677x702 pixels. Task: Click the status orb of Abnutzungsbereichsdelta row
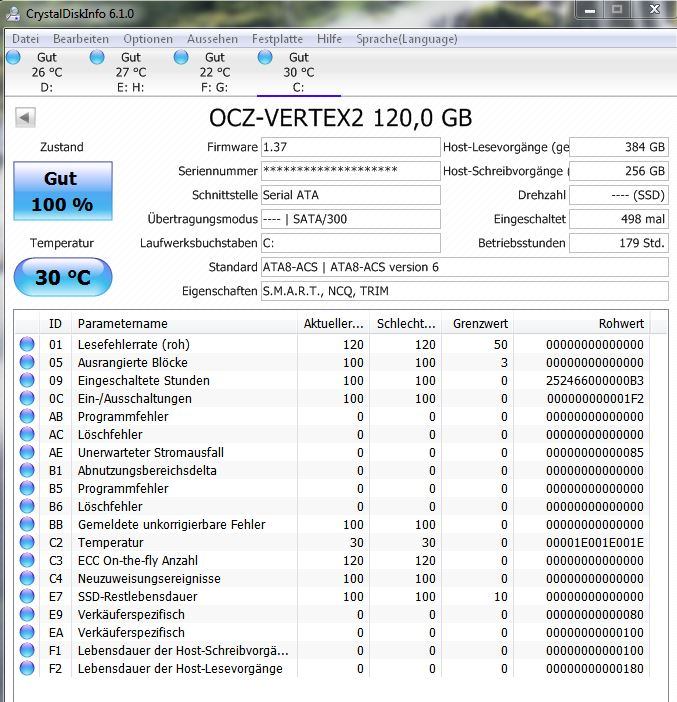[x=27, y=470]
